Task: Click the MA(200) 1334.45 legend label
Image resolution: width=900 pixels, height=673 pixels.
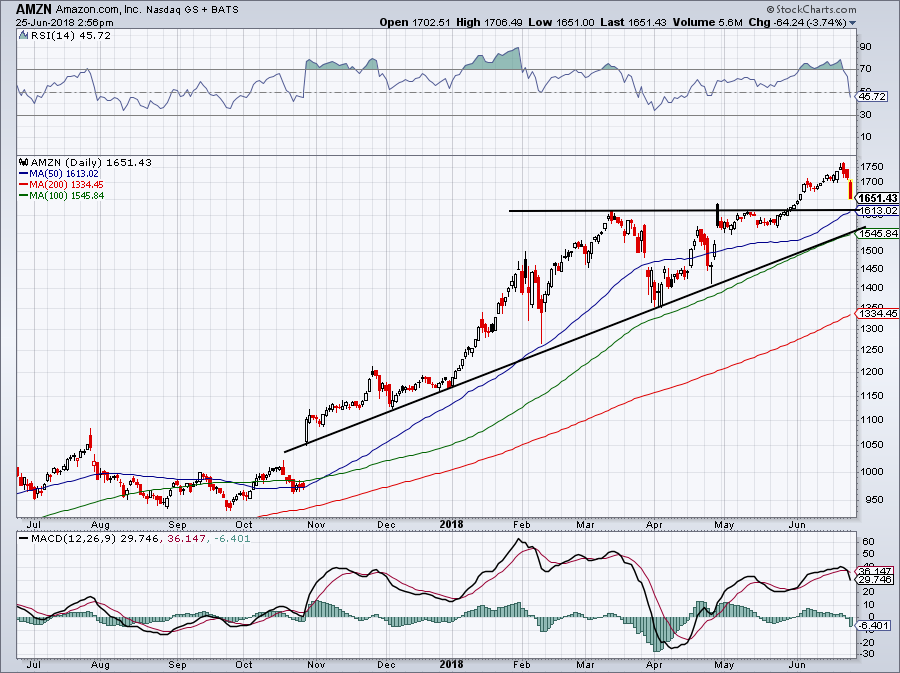Action: pos(67,185)
